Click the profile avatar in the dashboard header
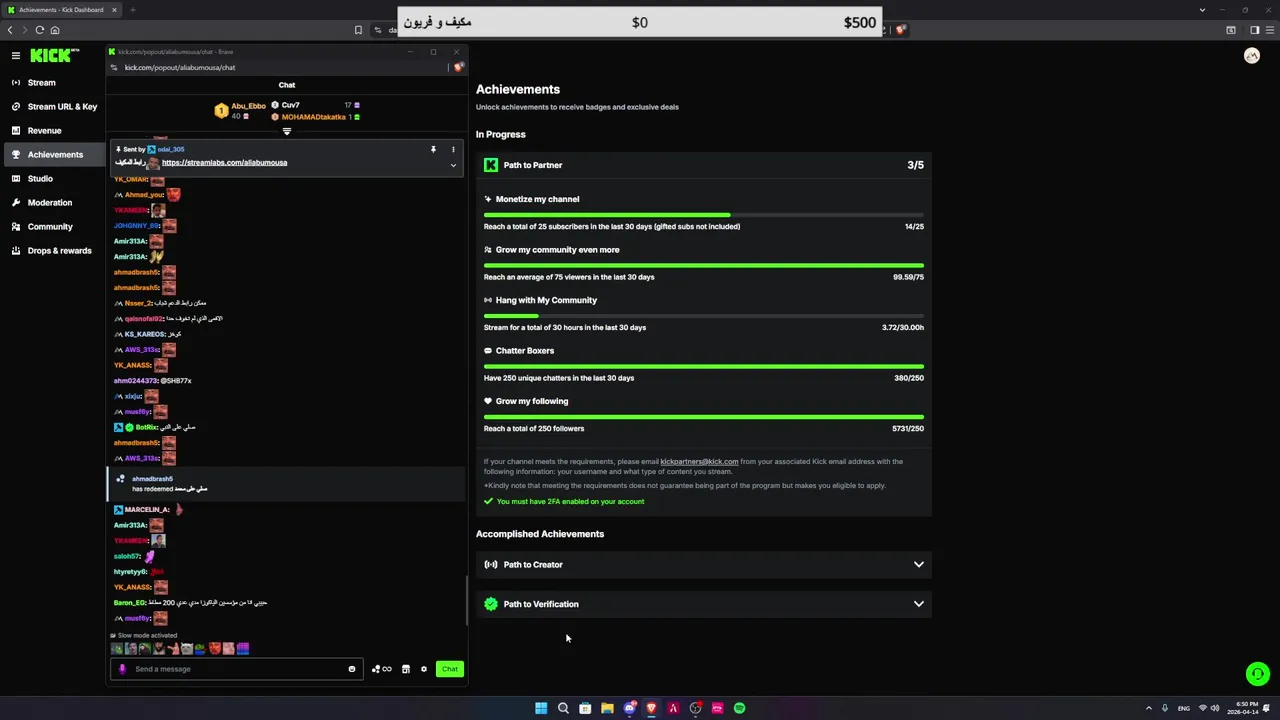 1252,56
